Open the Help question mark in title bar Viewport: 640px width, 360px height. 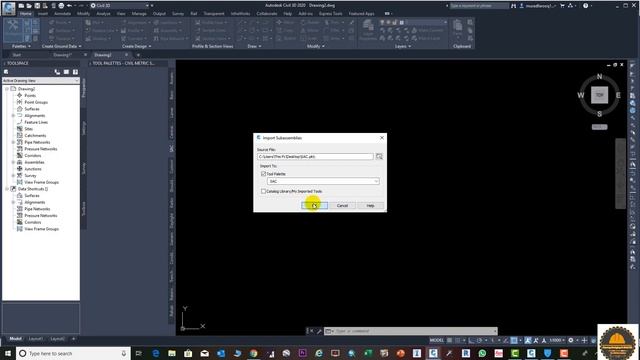click(x=585, y=6)
